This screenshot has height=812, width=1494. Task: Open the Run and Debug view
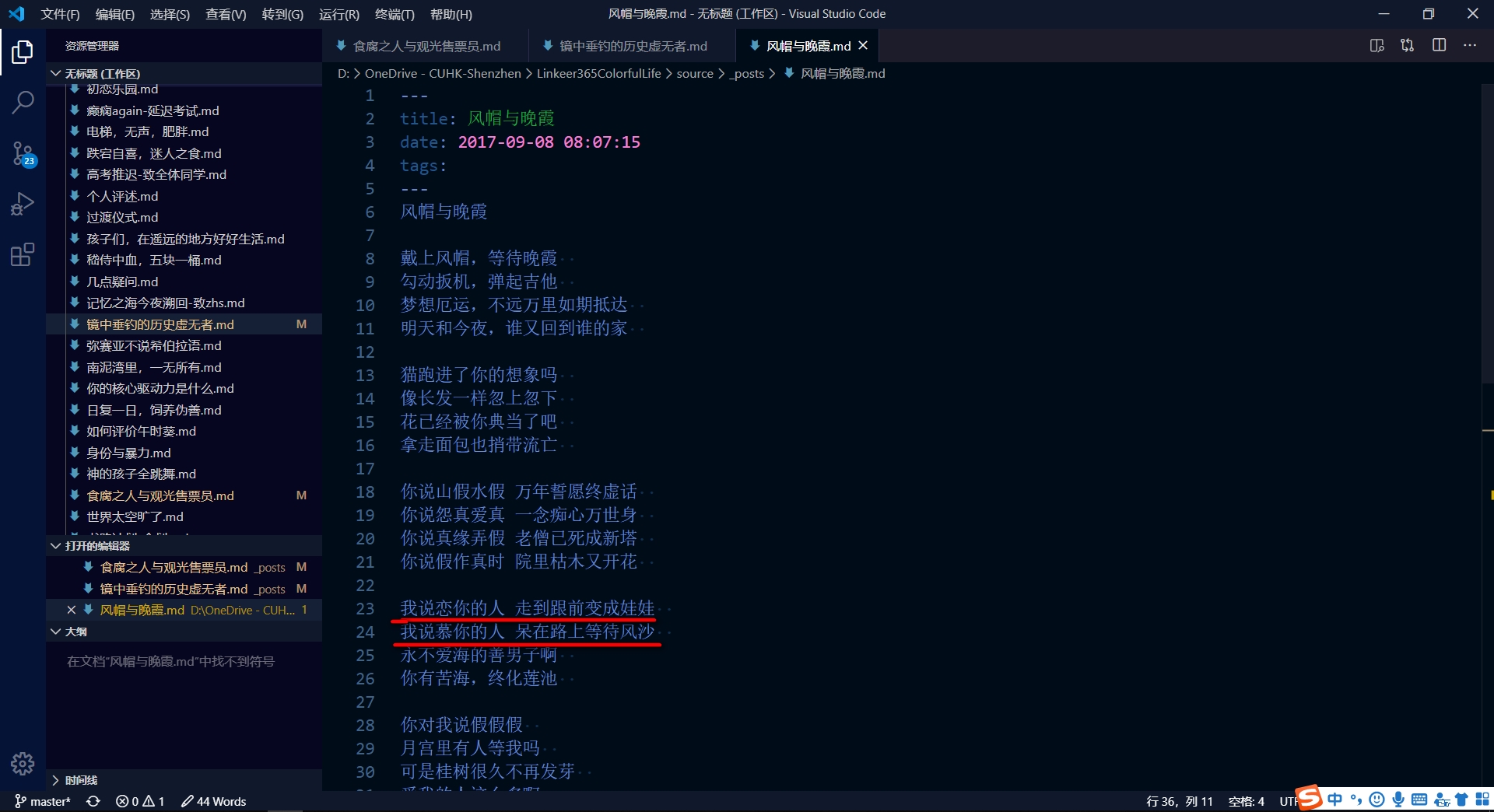coord(23,204)
